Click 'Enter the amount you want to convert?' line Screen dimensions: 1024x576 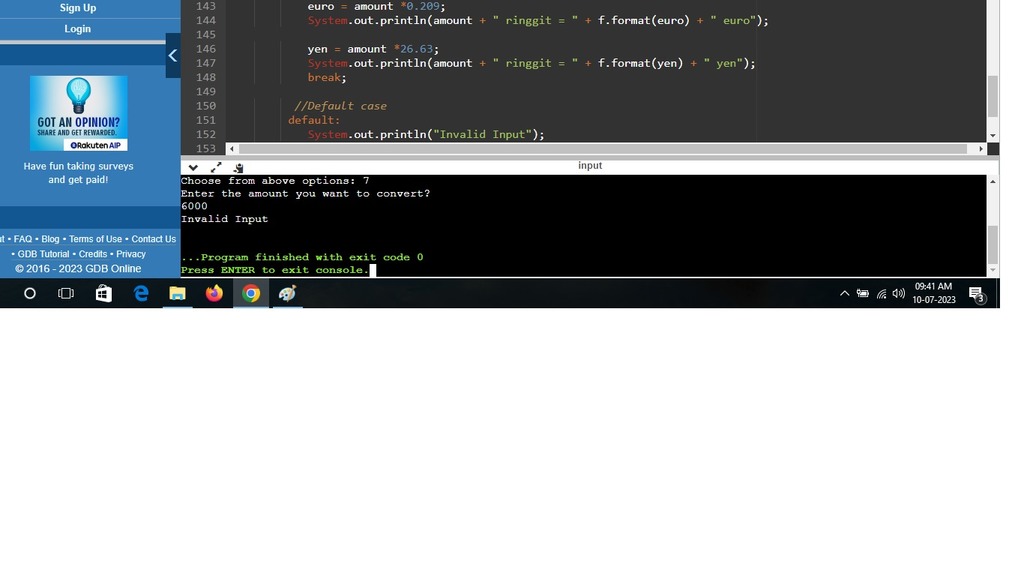pos(306,194)
